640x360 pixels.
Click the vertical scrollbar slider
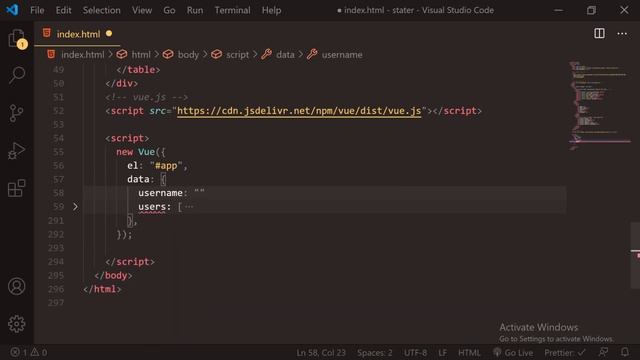point(635,255)
